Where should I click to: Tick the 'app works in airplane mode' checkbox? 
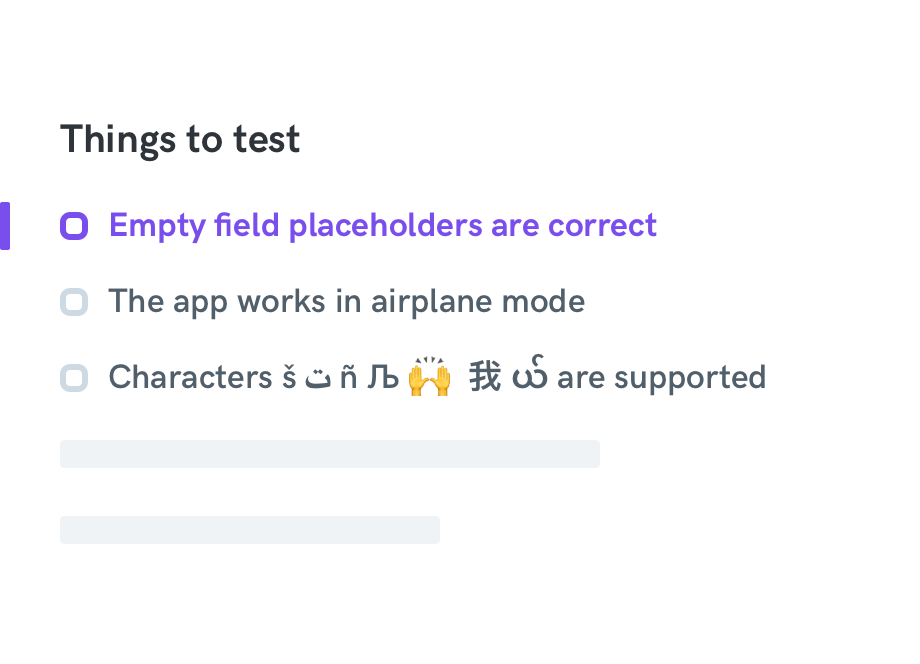pyautogui.click(x=74, y=302)
